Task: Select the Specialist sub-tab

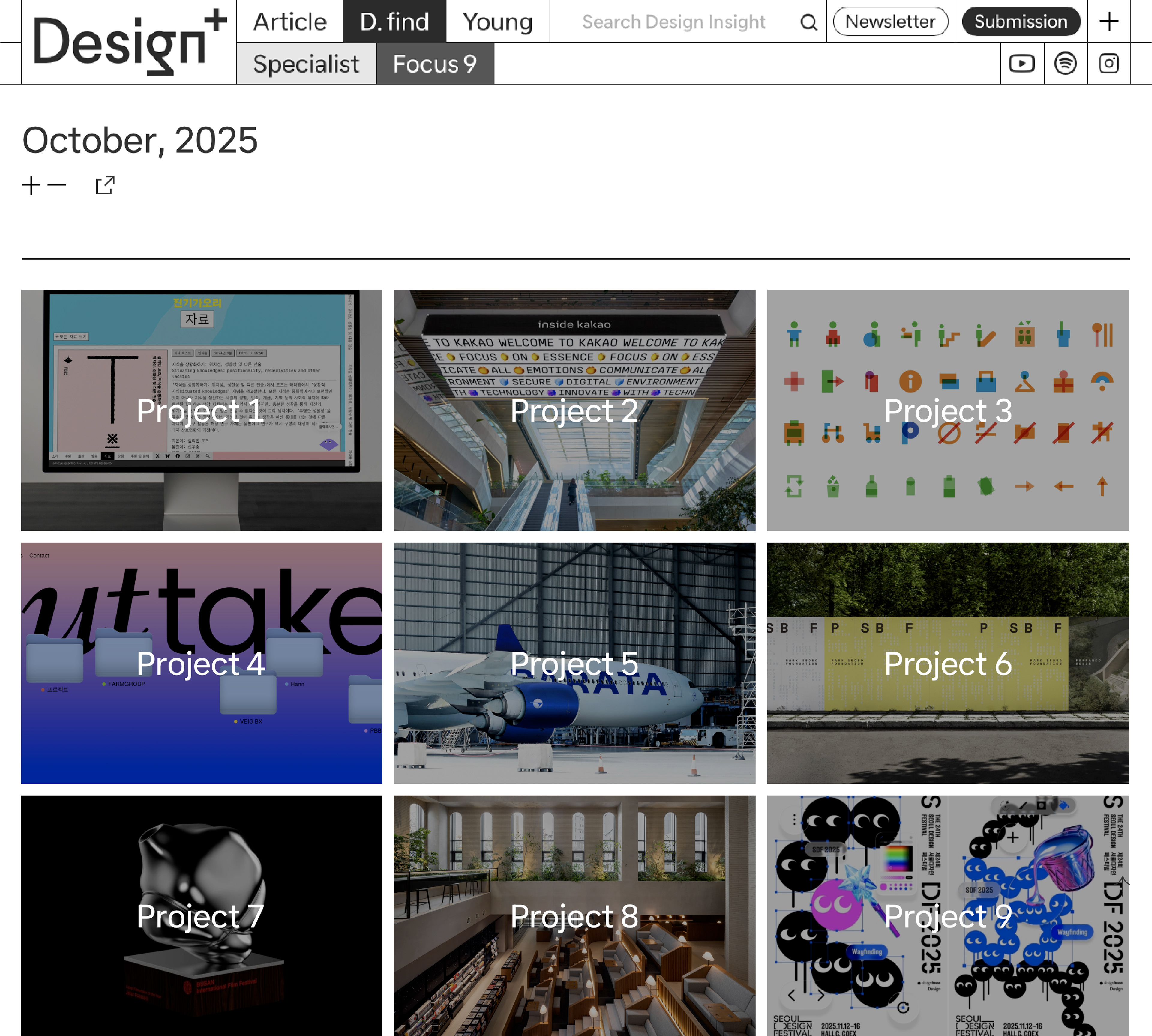Action: [x=306, y=64]
